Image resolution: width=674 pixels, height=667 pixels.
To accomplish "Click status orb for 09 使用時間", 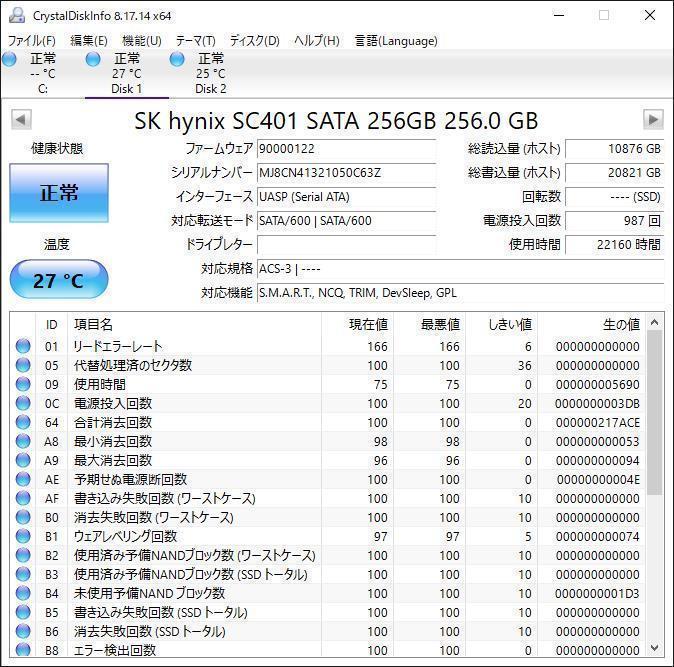I will point(23,384).
